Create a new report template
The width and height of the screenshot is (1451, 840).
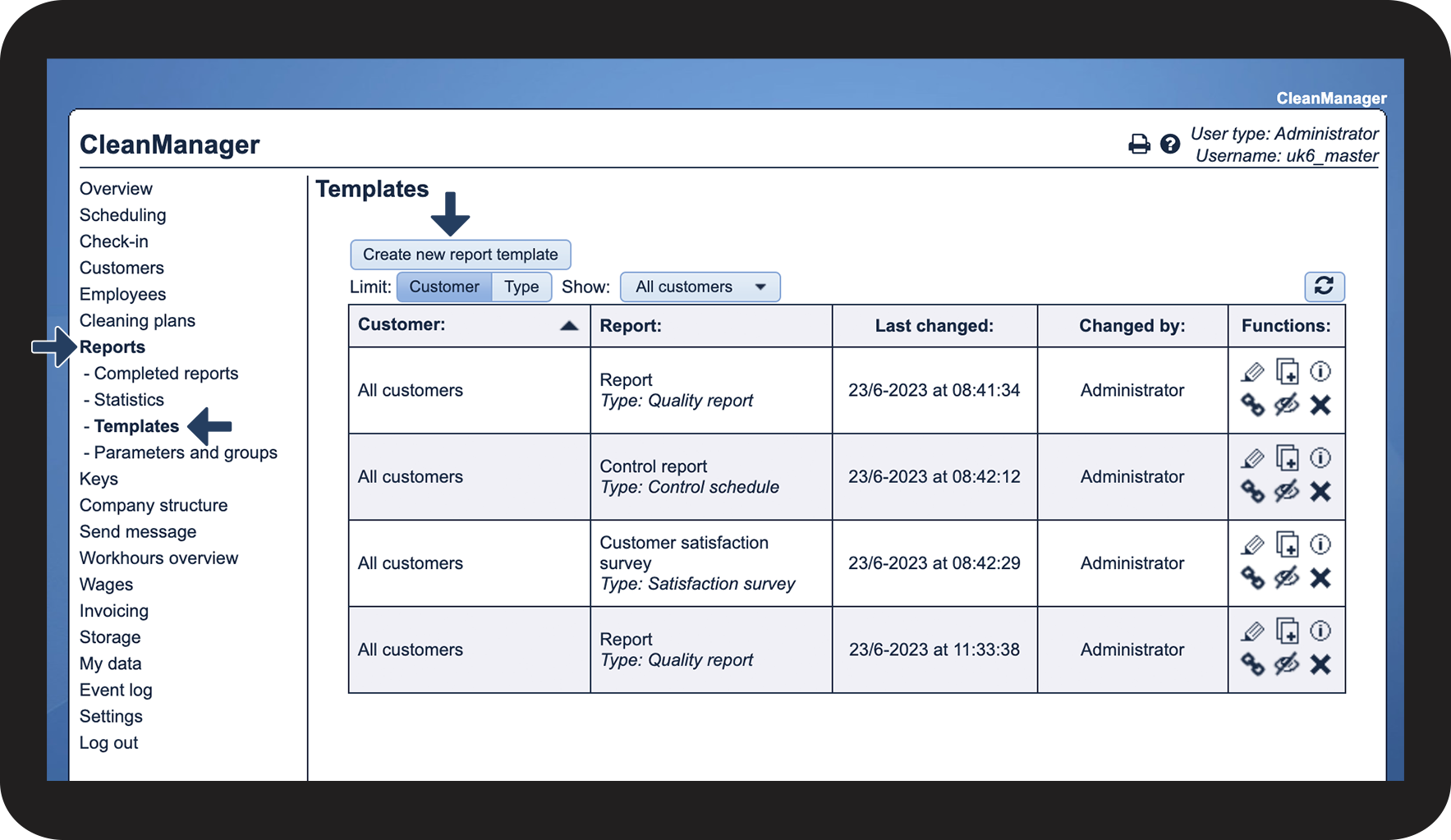tap(461, 255)
